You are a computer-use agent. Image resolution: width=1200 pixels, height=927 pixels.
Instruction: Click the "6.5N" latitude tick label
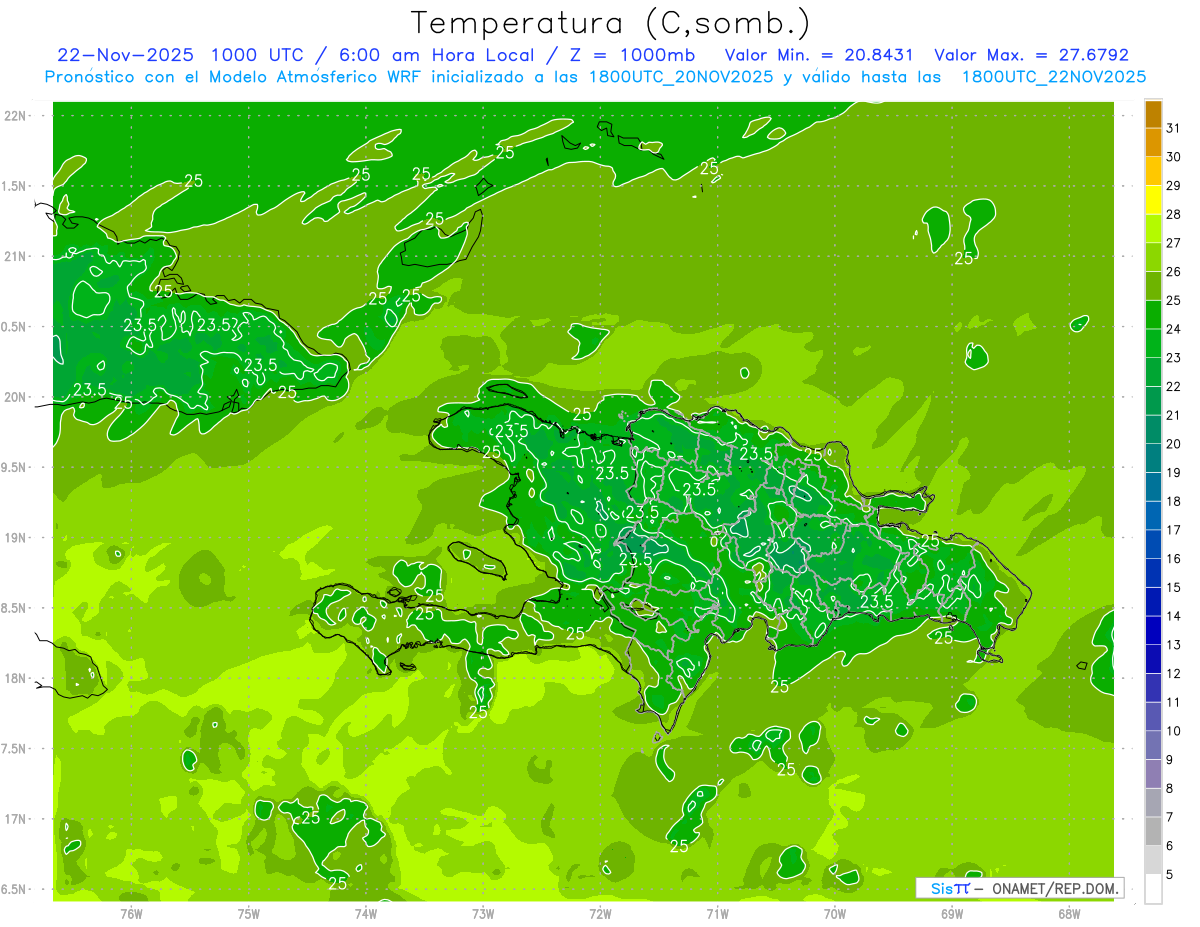(14, 889)
